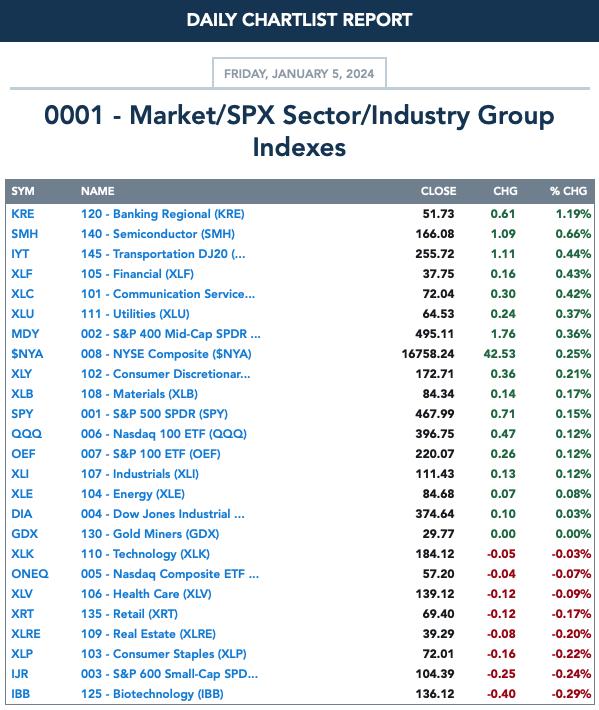
Task: Open 001 - S&P 500 SPDR (SPY)
Action: tap(154, 414)
